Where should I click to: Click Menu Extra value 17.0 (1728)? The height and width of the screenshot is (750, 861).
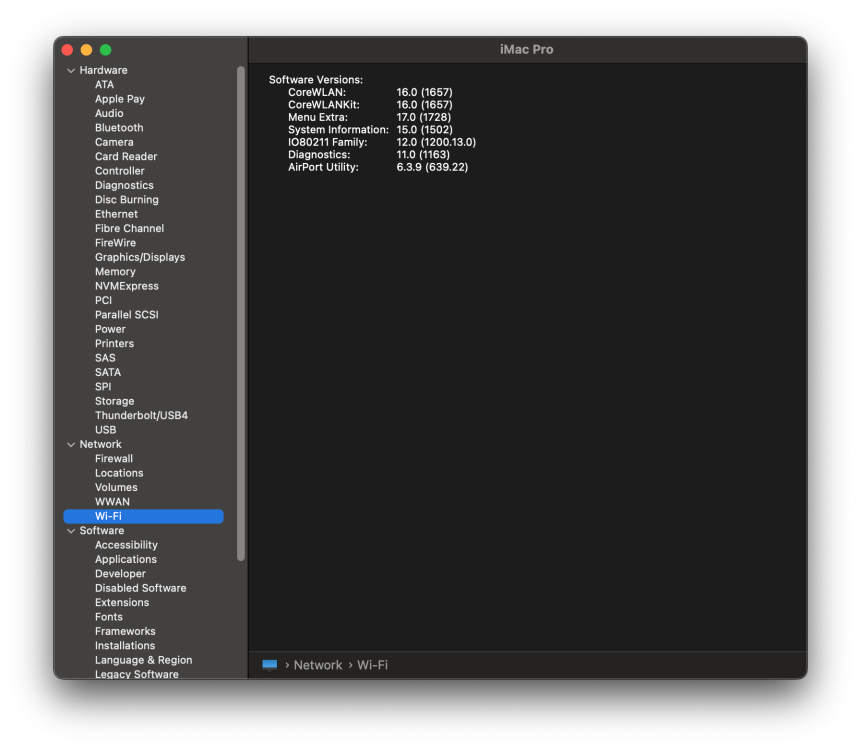[x=423, y=117]
